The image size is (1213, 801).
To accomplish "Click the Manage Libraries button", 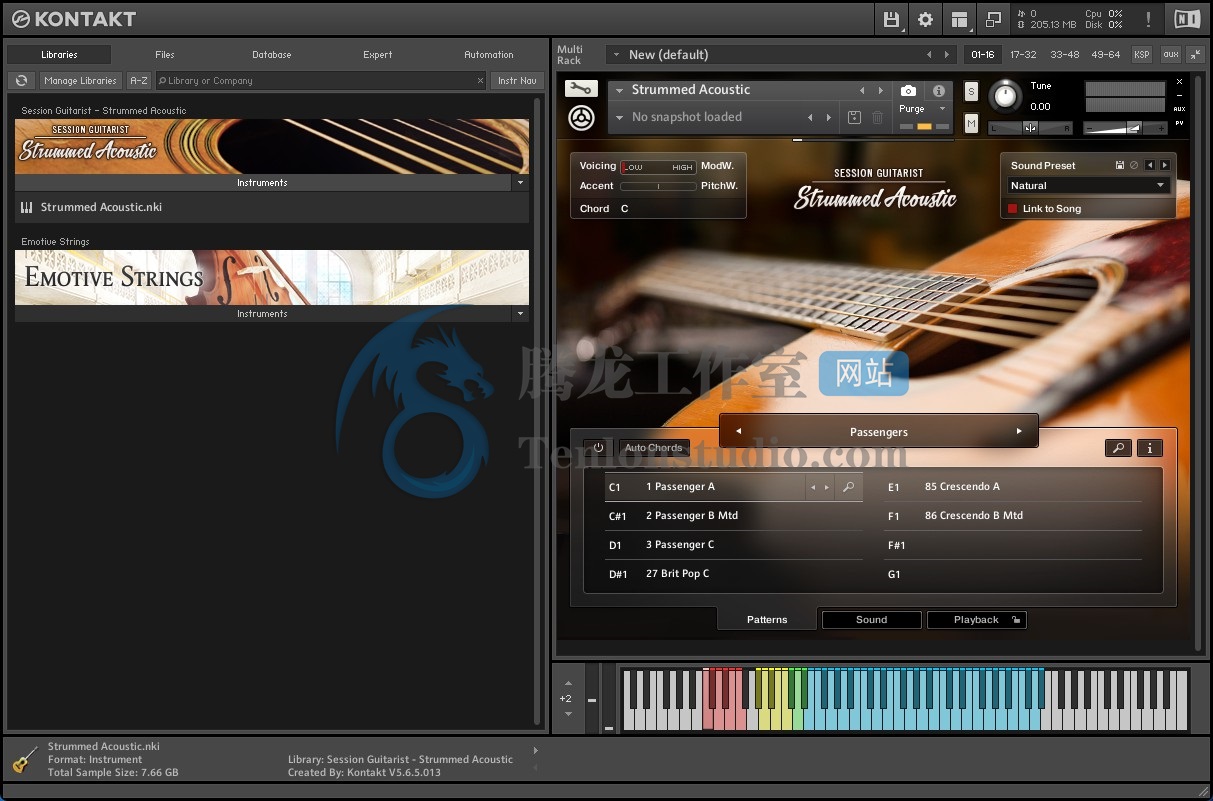I will coord(81,81).
